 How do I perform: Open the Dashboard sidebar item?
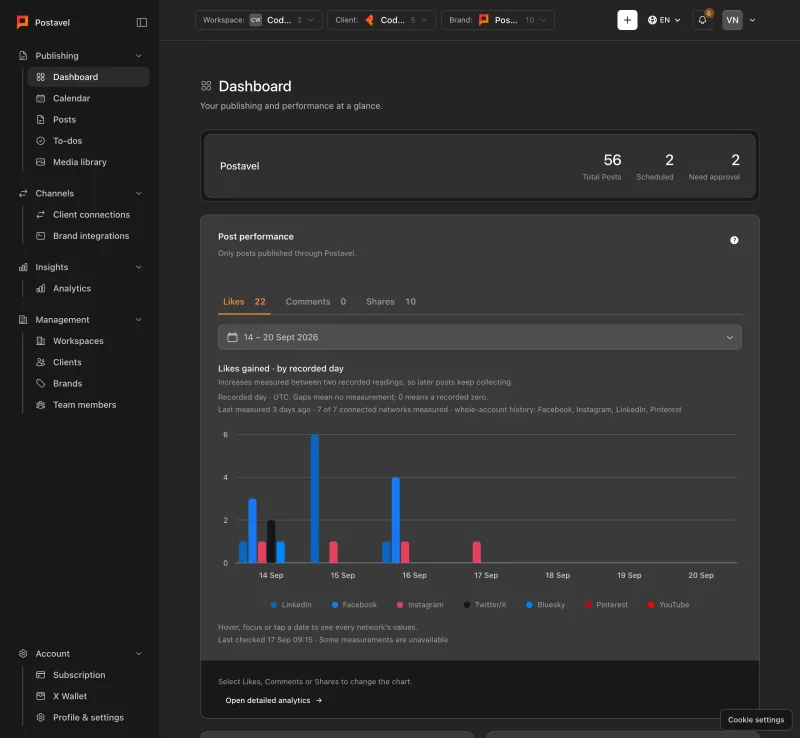pos(88,77)
